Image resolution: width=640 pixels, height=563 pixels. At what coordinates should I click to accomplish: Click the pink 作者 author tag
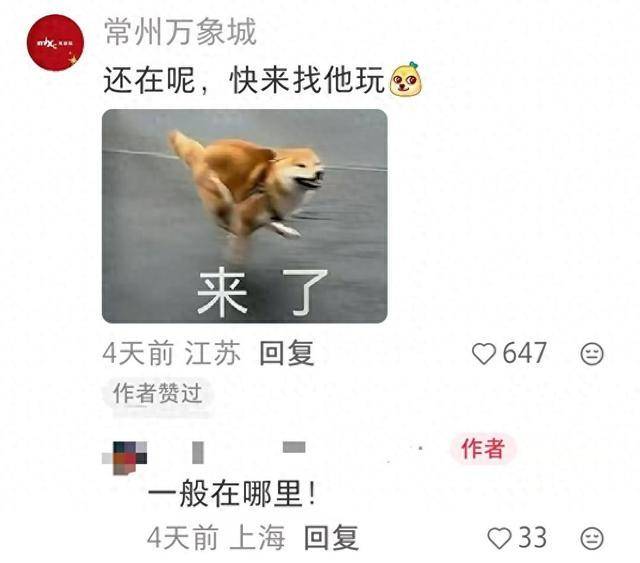point(483,449)
